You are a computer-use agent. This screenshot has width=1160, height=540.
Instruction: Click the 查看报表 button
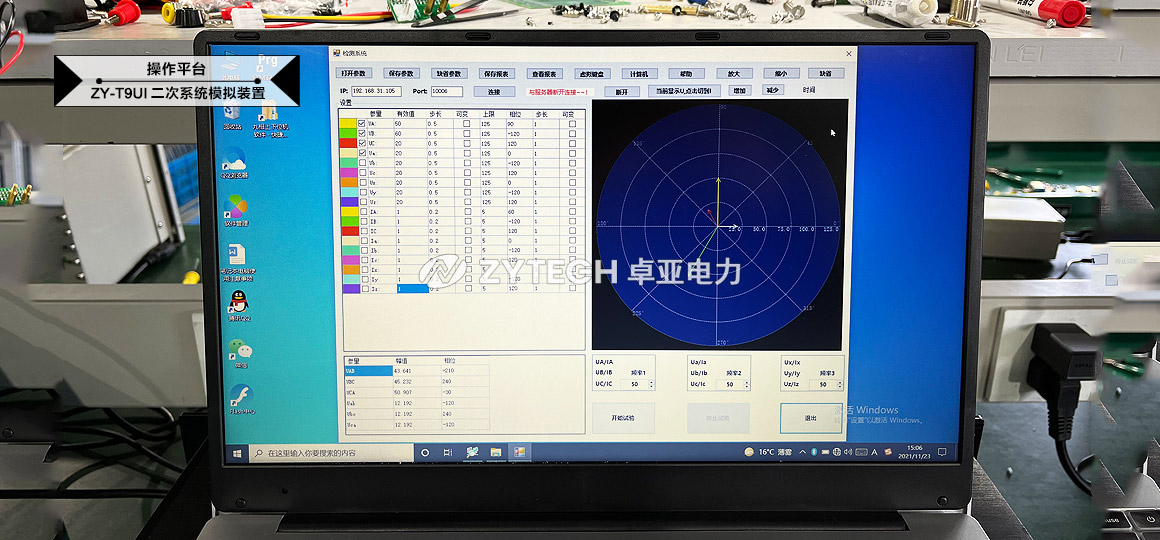click(545, 74)
